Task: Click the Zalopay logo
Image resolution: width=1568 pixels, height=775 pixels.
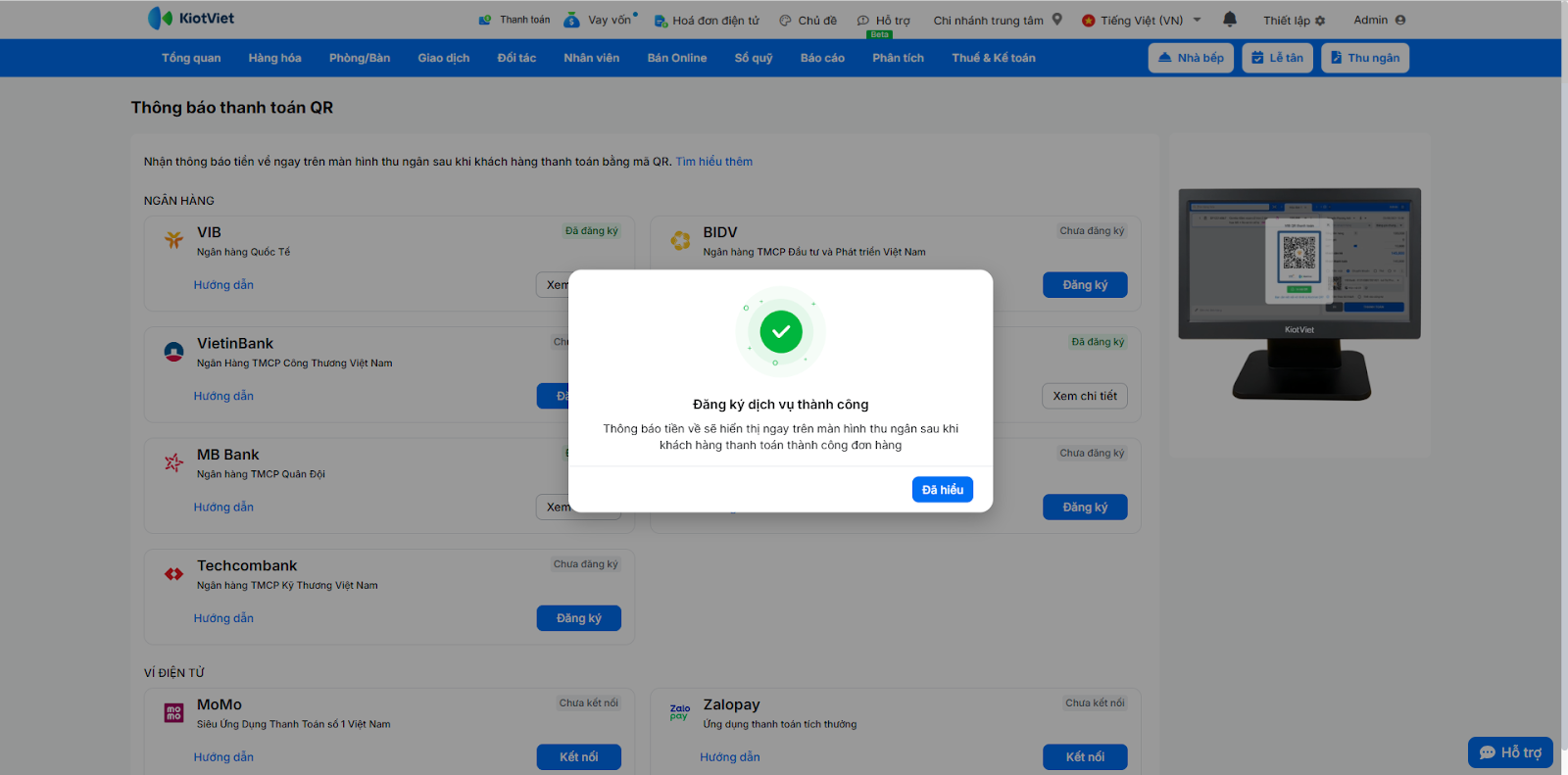Action: [x=680, y=712]
